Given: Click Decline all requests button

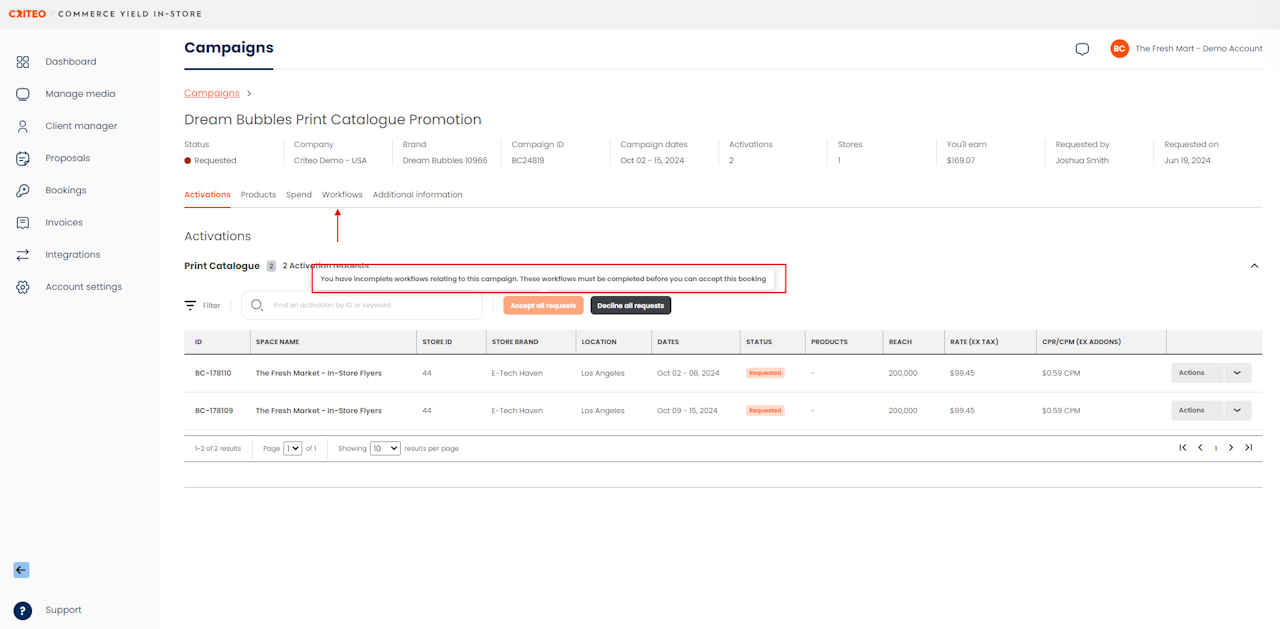Looking at the screenshot, I should coord(630,306).
